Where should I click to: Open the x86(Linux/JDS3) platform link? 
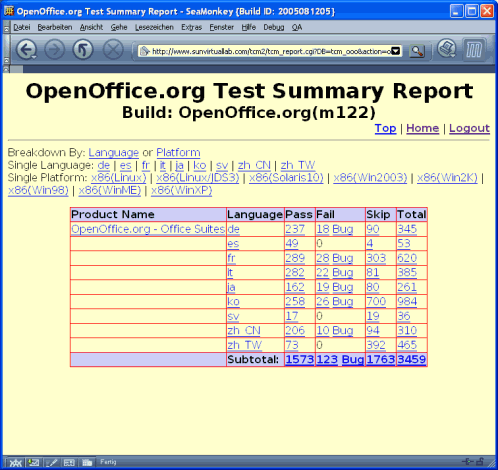(x=198, y=178)
